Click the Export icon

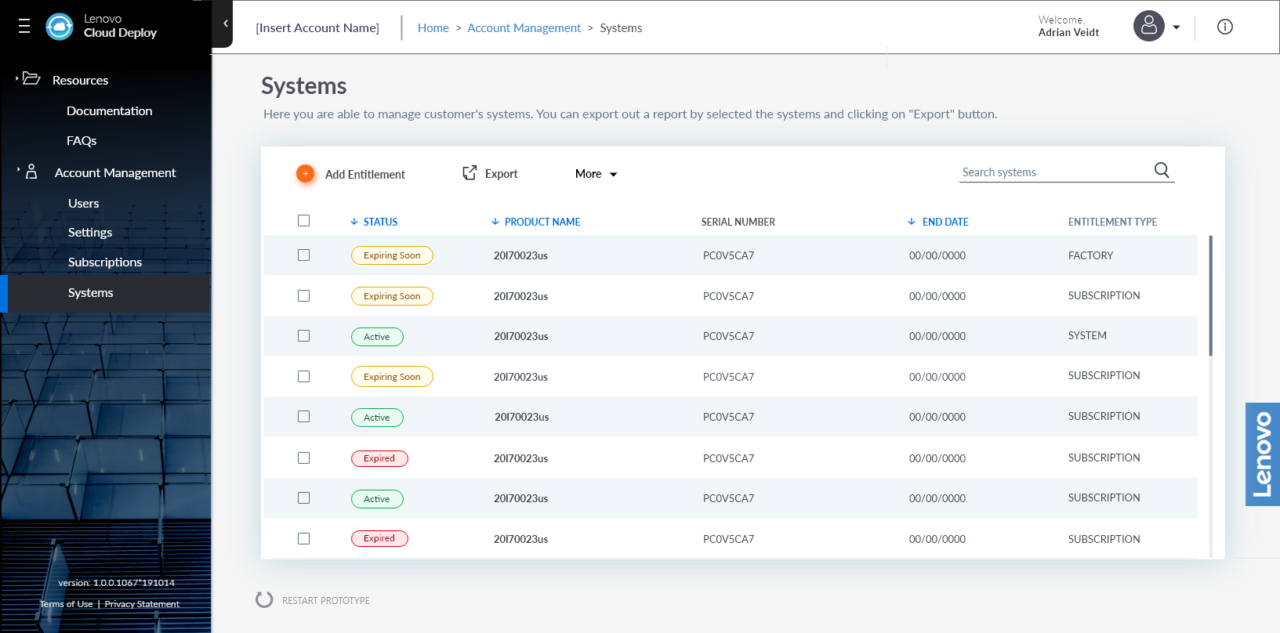pyautogui.click(x=468, y=172)
